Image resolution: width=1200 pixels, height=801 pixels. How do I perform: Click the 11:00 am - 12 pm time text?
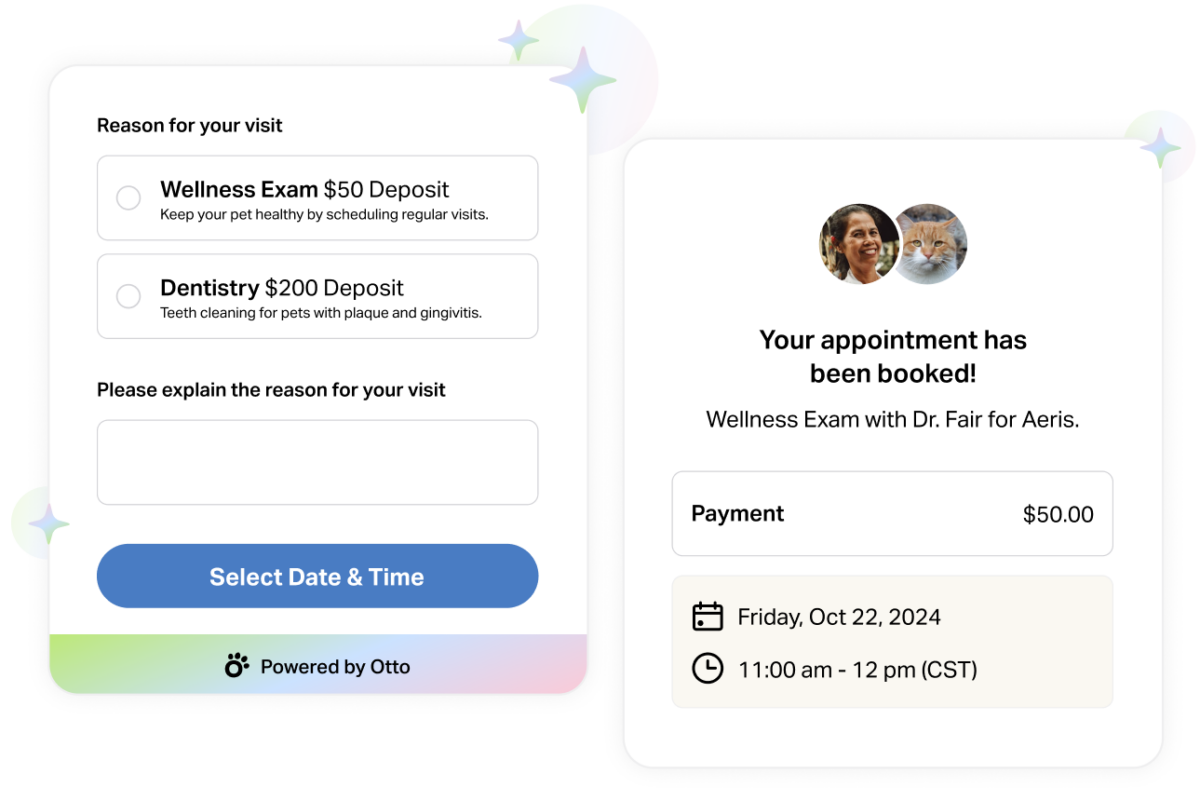coord(857,669)
